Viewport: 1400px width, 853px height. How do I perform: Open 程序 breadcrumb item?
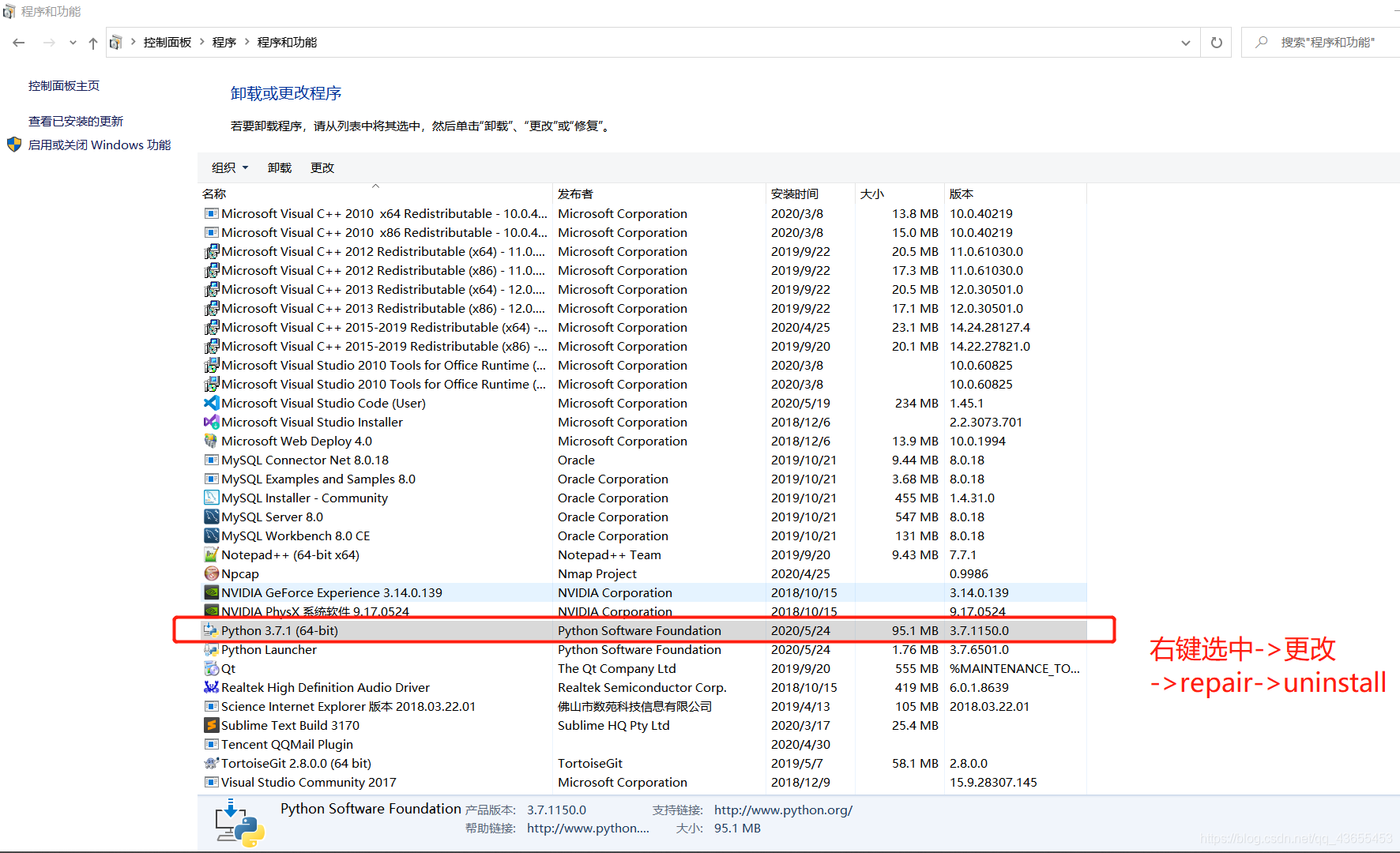pyautogui.click(x=224, y=43)
